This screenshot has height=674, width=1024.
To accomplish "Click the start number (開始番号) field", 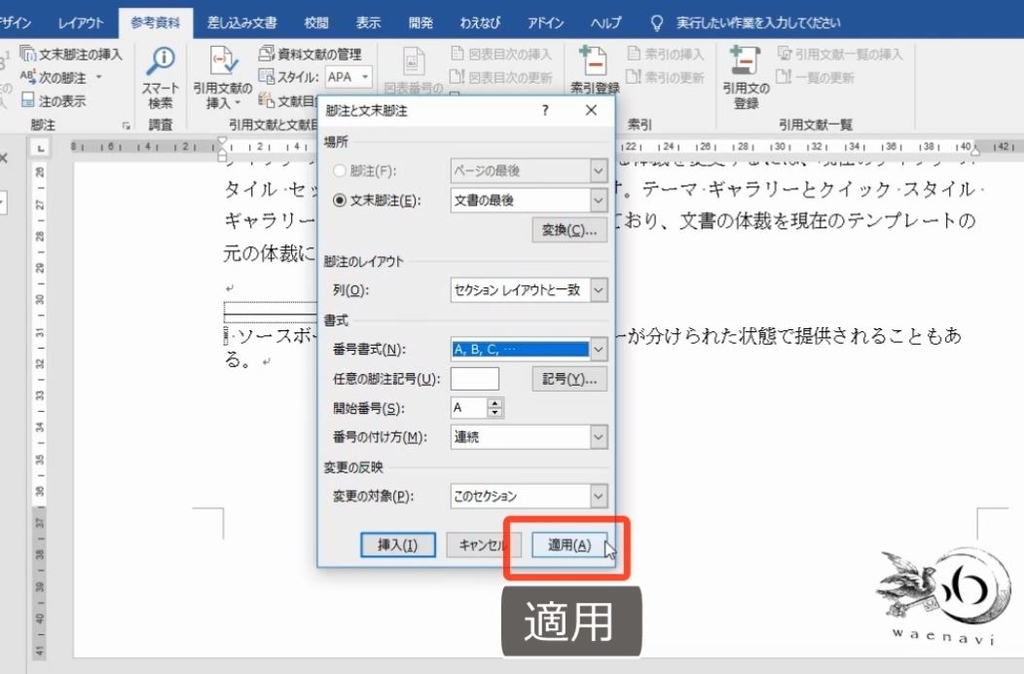I will click(x=469, y=408).
